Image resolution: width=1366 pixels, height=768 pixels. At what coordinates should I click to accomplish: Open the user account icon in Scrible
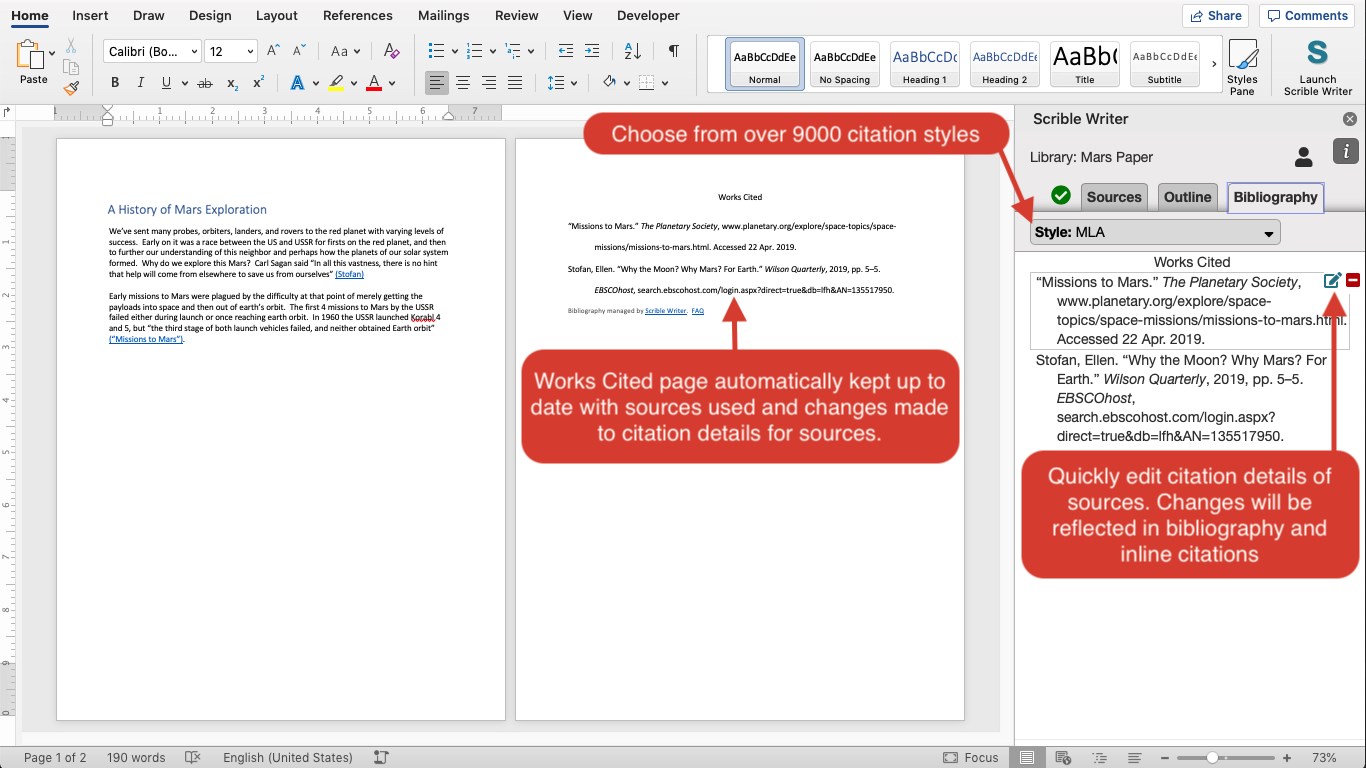tap(1303, 157)
